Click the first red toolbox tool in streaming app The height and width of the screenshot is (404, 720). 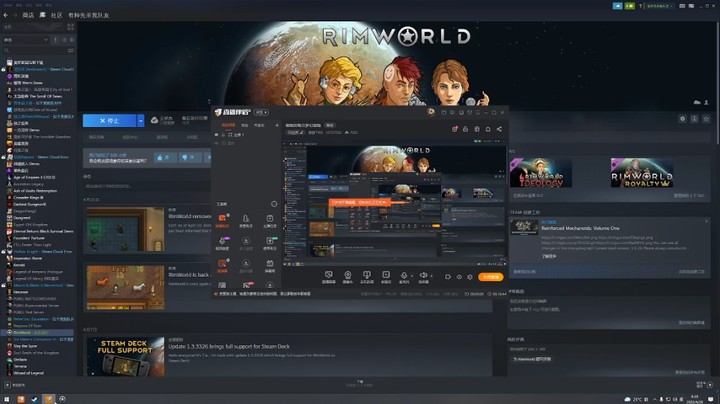point(222,218)
